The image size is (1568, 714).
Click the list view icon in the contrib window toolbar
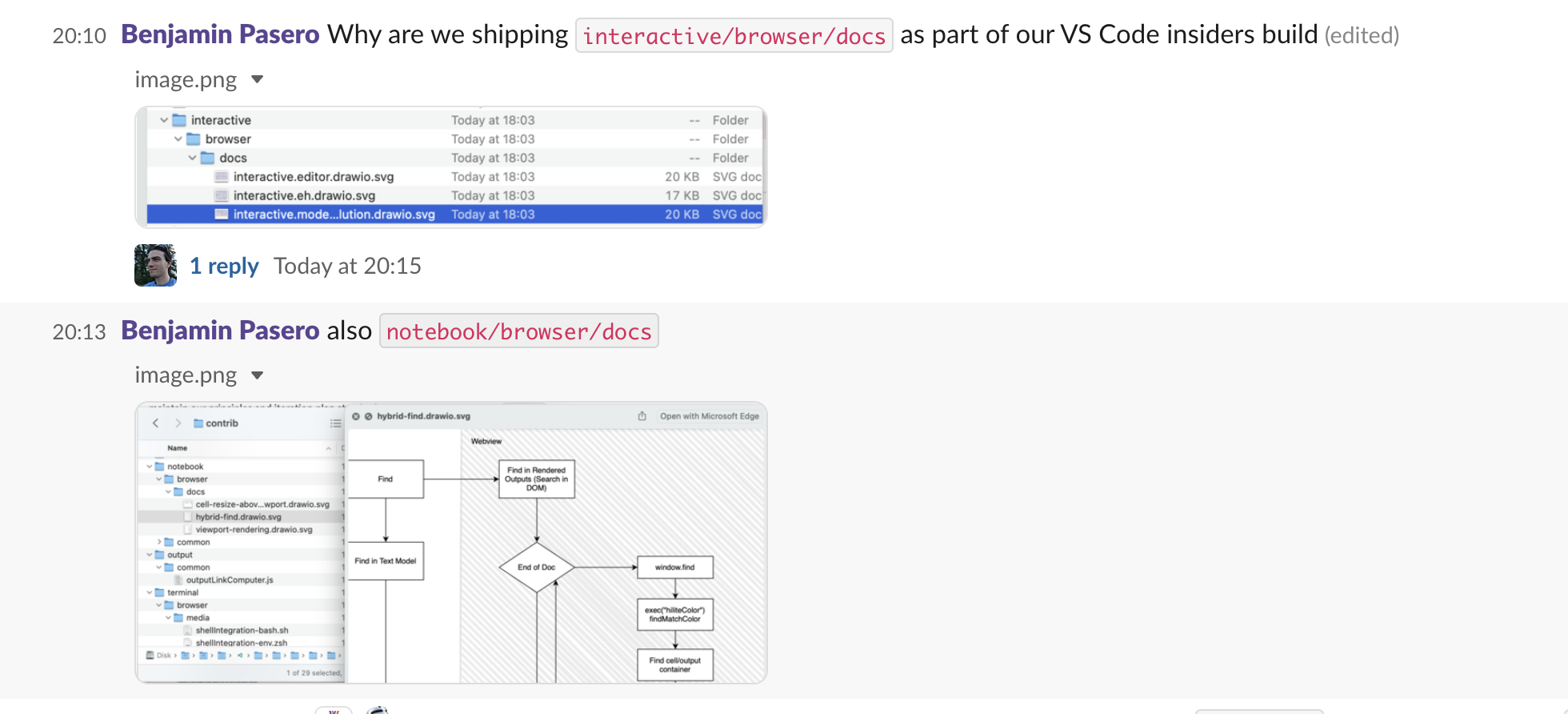coord(336,423)
